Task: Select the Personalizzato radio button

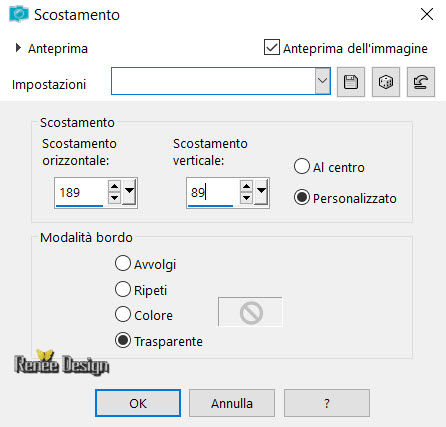Action: point(302,197)
